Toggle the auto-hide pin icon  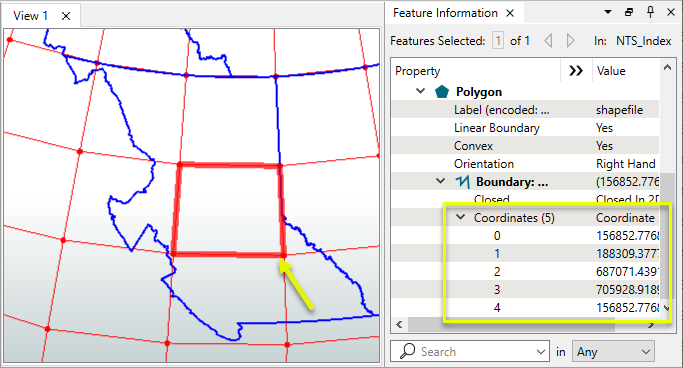pos(650,12)
